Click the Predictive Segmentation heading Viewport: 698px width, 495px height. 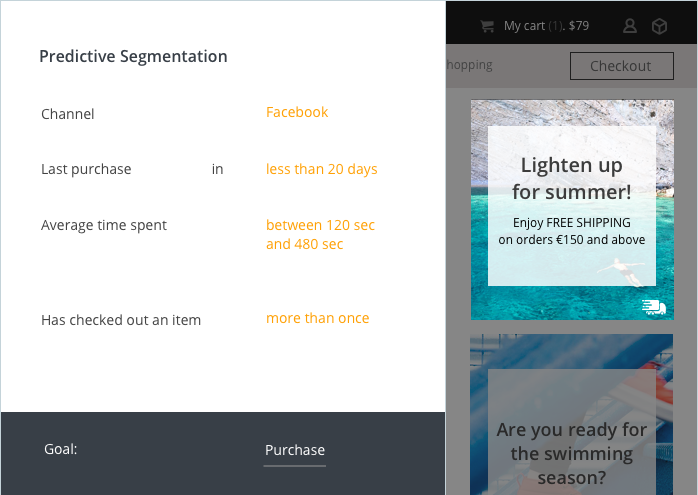click(x=133, y=56)
